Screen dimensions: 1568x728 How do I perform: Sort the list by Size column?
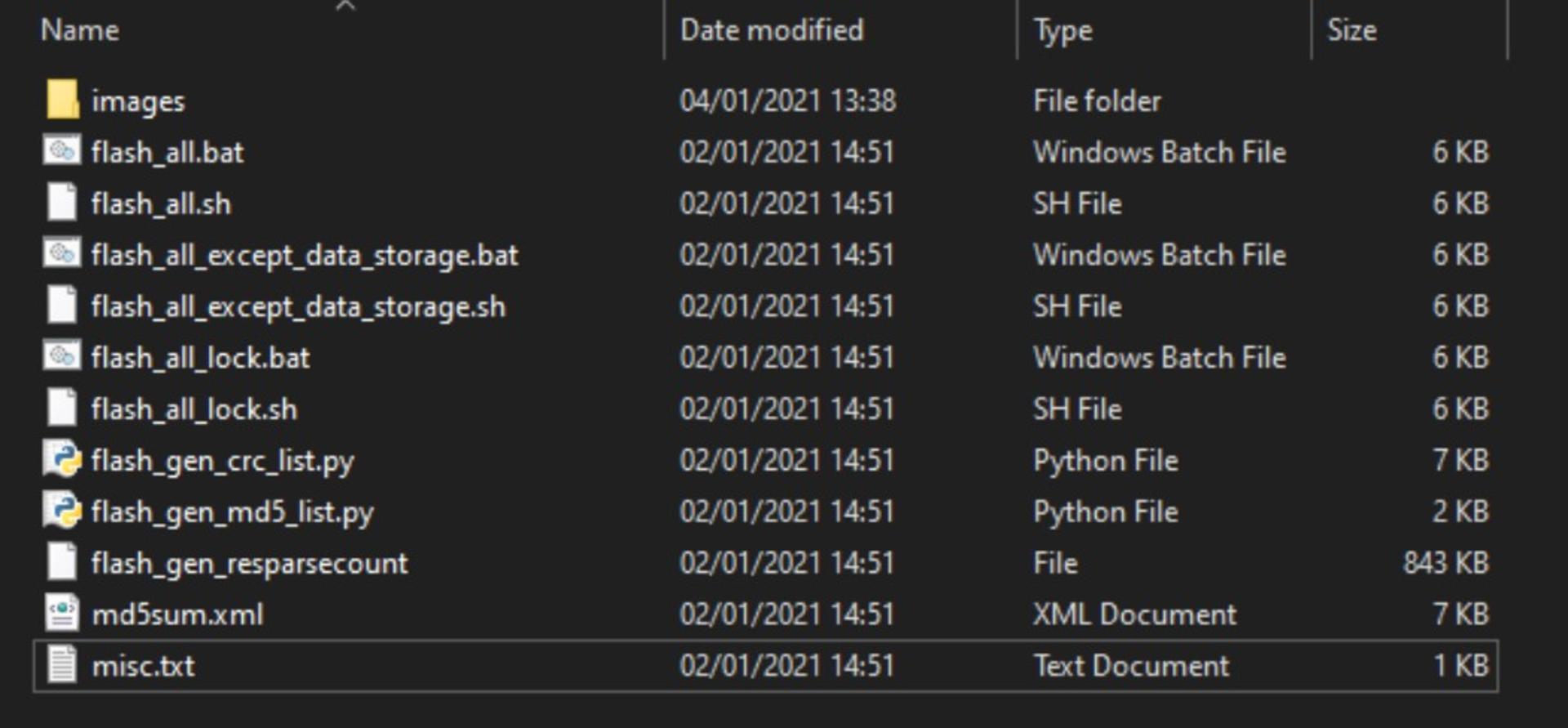click(x=1352, y=30)
